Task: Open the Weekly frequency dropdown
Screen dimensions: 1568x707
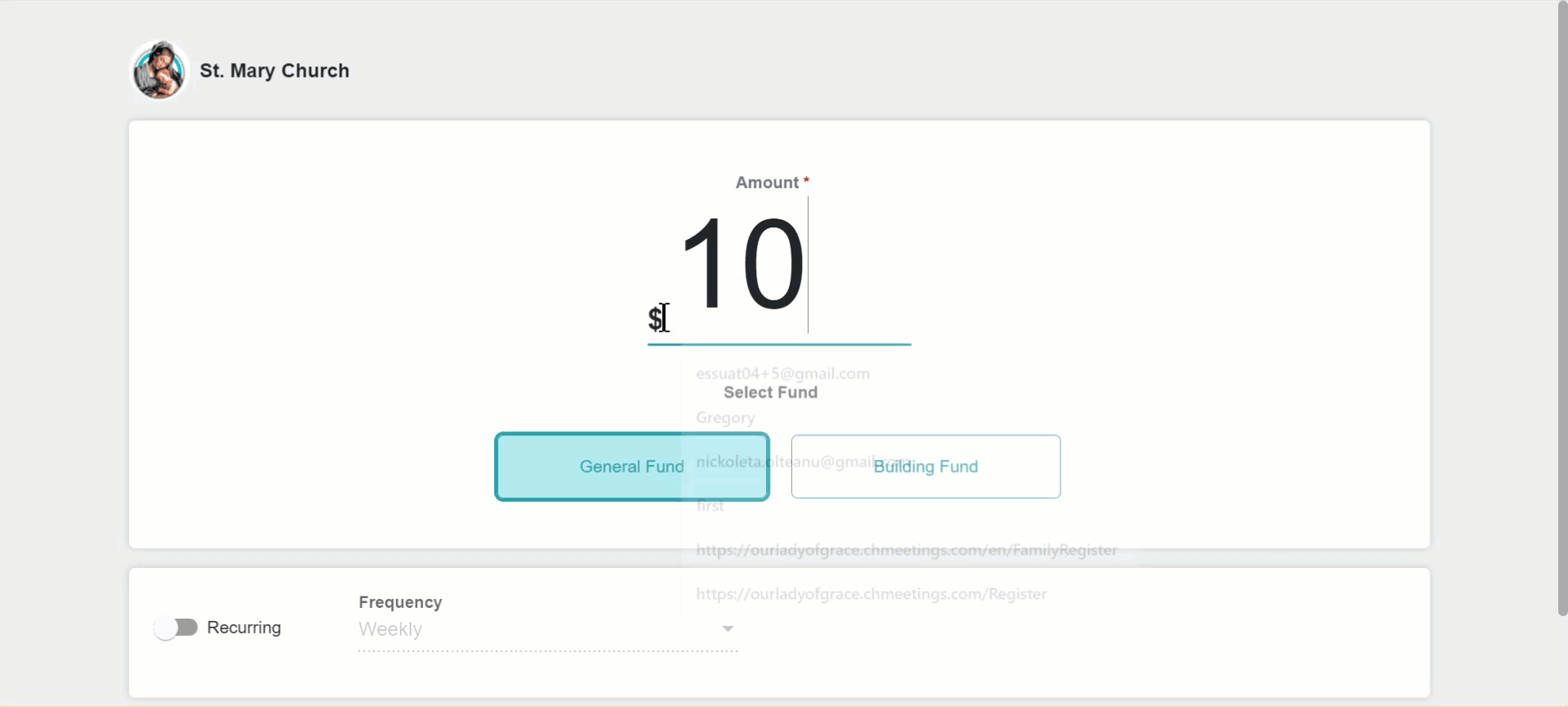Action: coord(547,629)
